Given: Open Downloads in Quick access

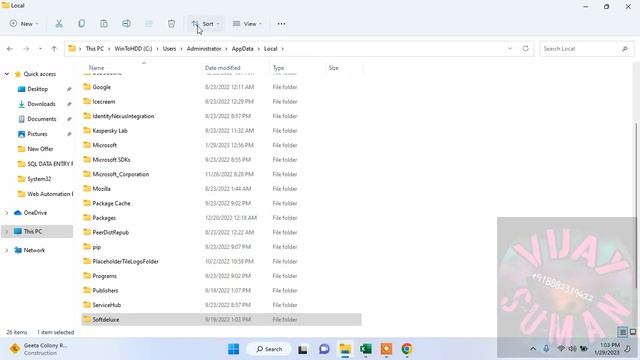Looking at the screenshot, I should [41, 104].
